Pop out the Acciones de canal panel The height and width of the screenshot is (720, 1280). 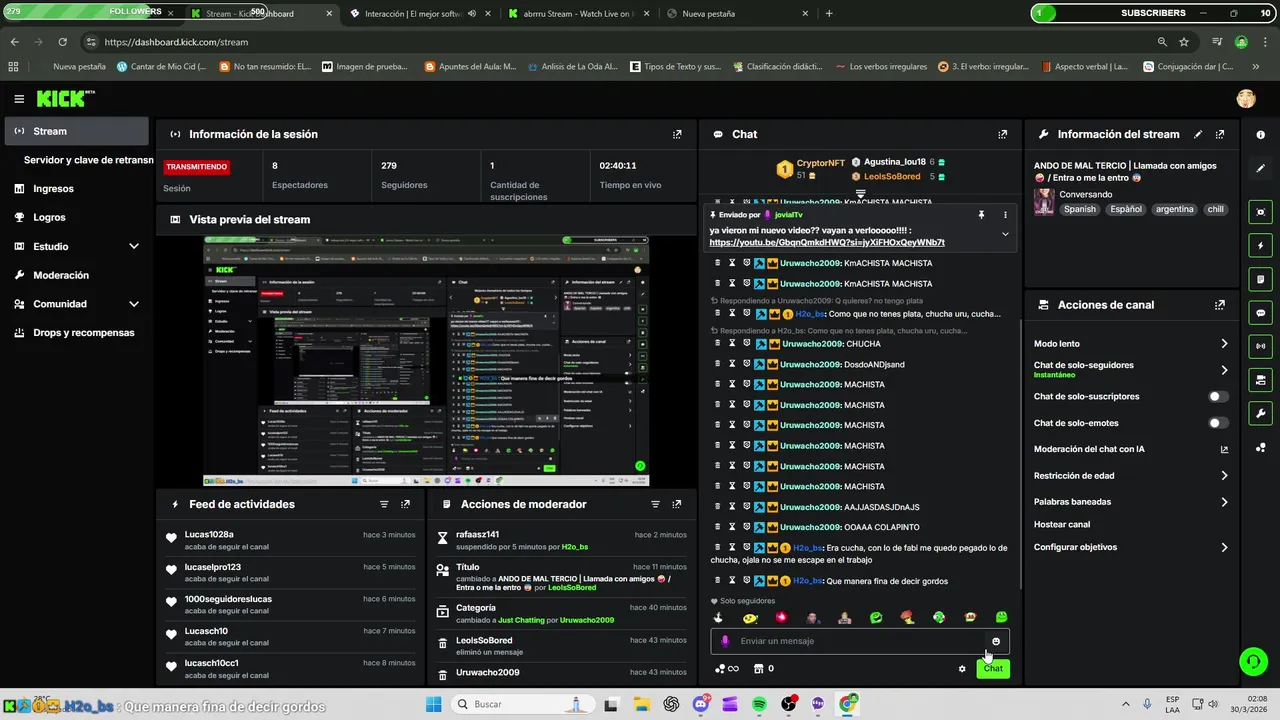tap(1220, 305)
